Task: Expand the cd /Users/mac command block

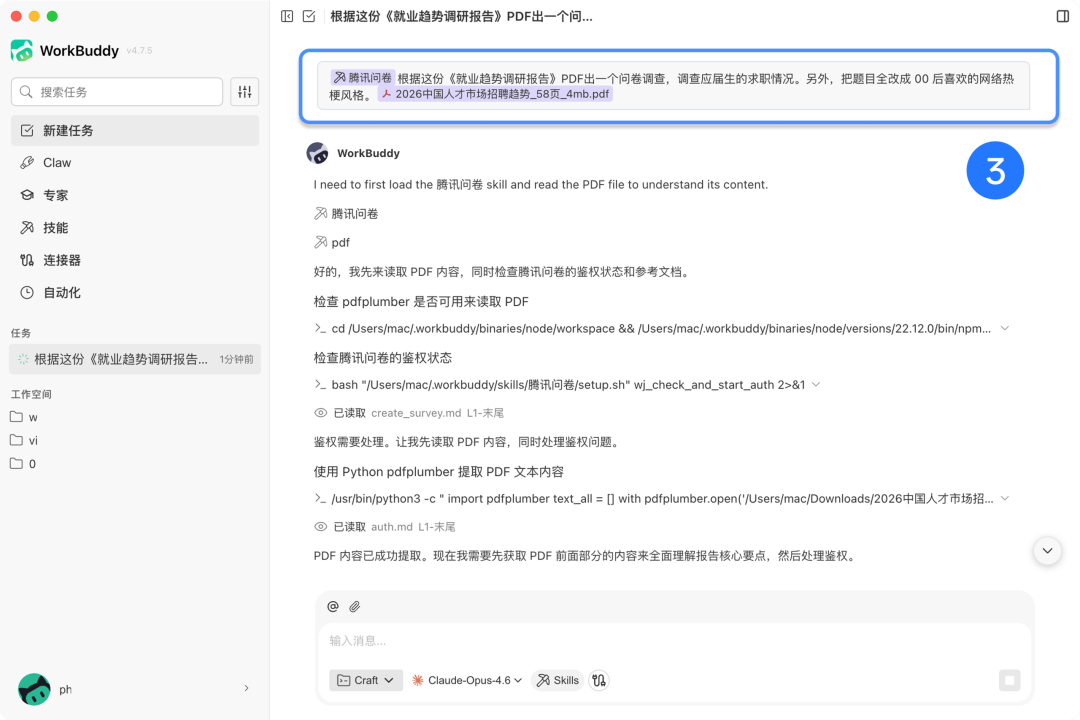Action: [1005, 329]
